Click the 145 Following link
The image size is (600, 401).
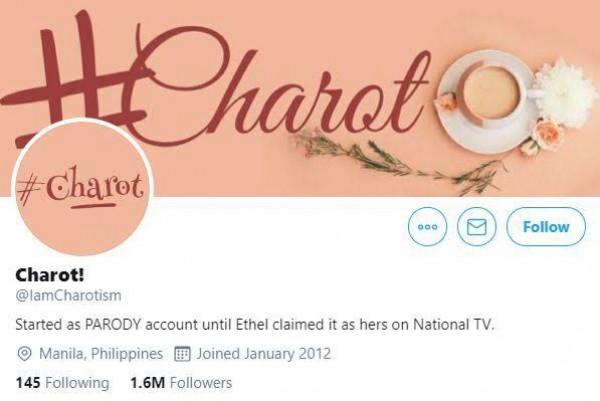click(62, 383)
